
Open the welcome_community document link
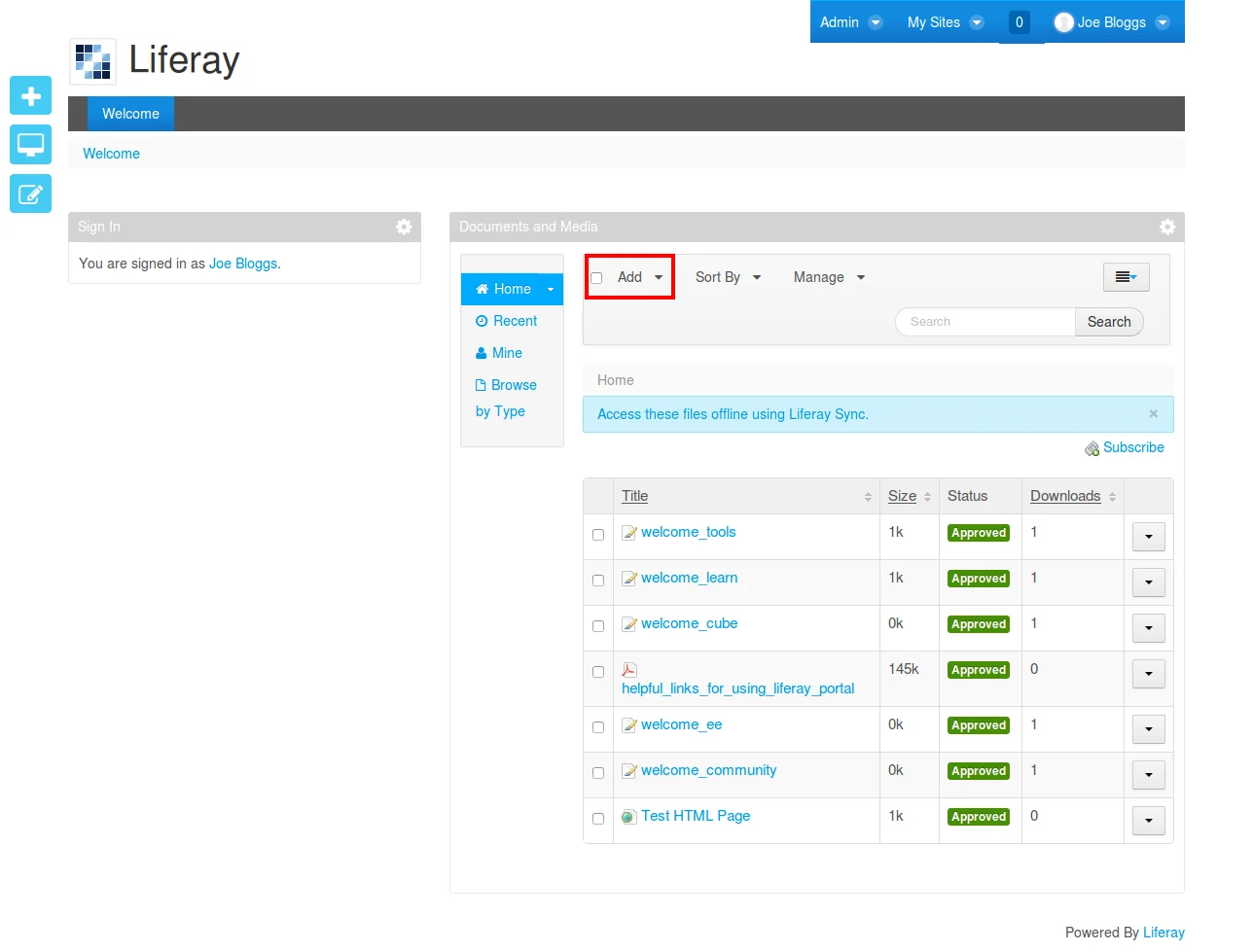(708, 770)
